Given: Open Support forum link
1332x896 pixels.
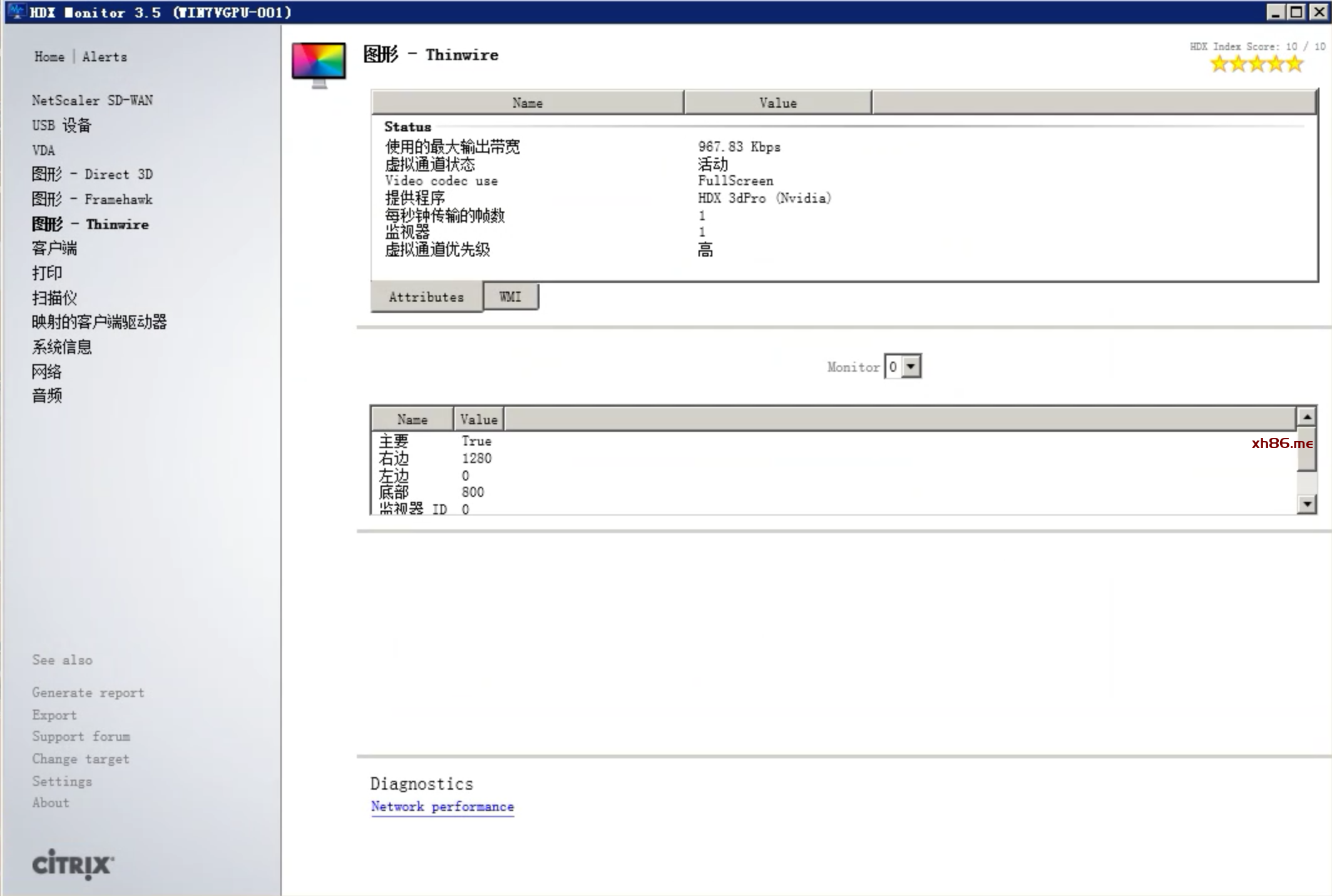Looking at the screenshot, I should [x=81, y=736].
